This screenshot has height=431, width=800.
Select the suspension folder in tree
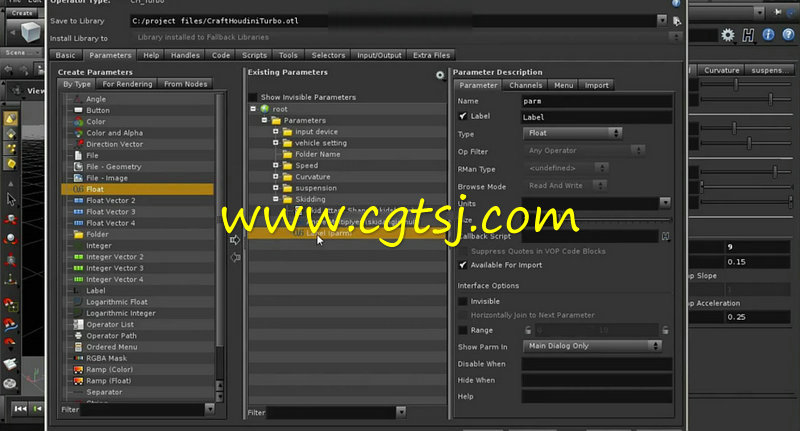[x=316, y=188]
